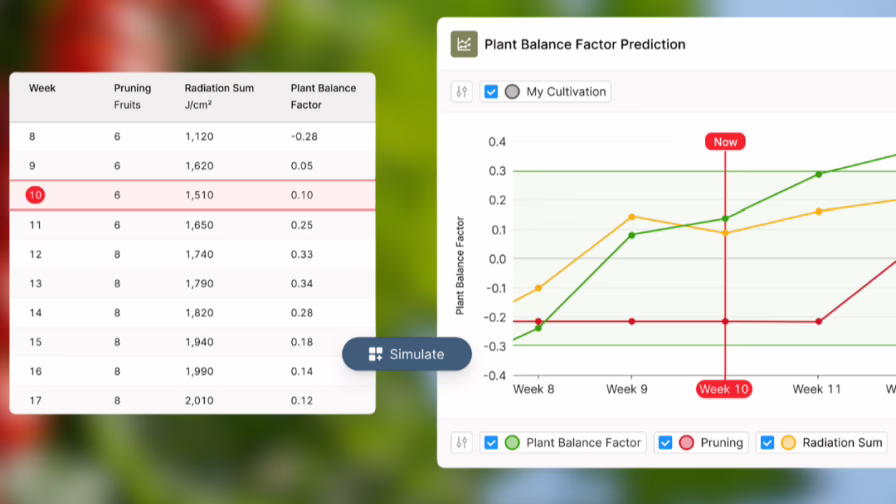
Task: Select the week 16 table row number
Action: pyautogui.click(x=35, y=371)
